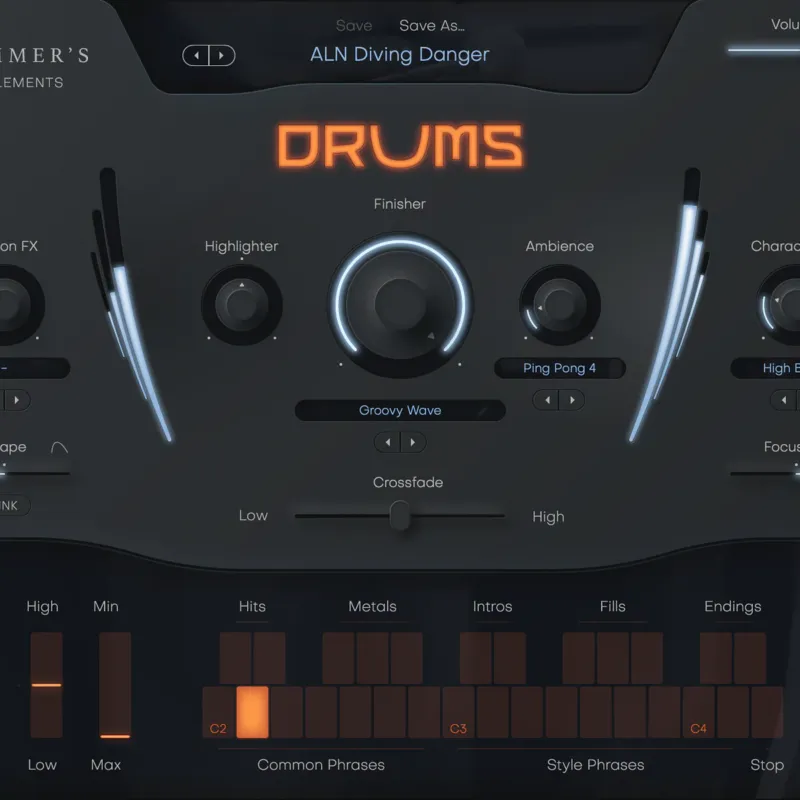Select next Finisher effect arrow under Groovy Wave
The image size is (800, 800).
point(413,442)
